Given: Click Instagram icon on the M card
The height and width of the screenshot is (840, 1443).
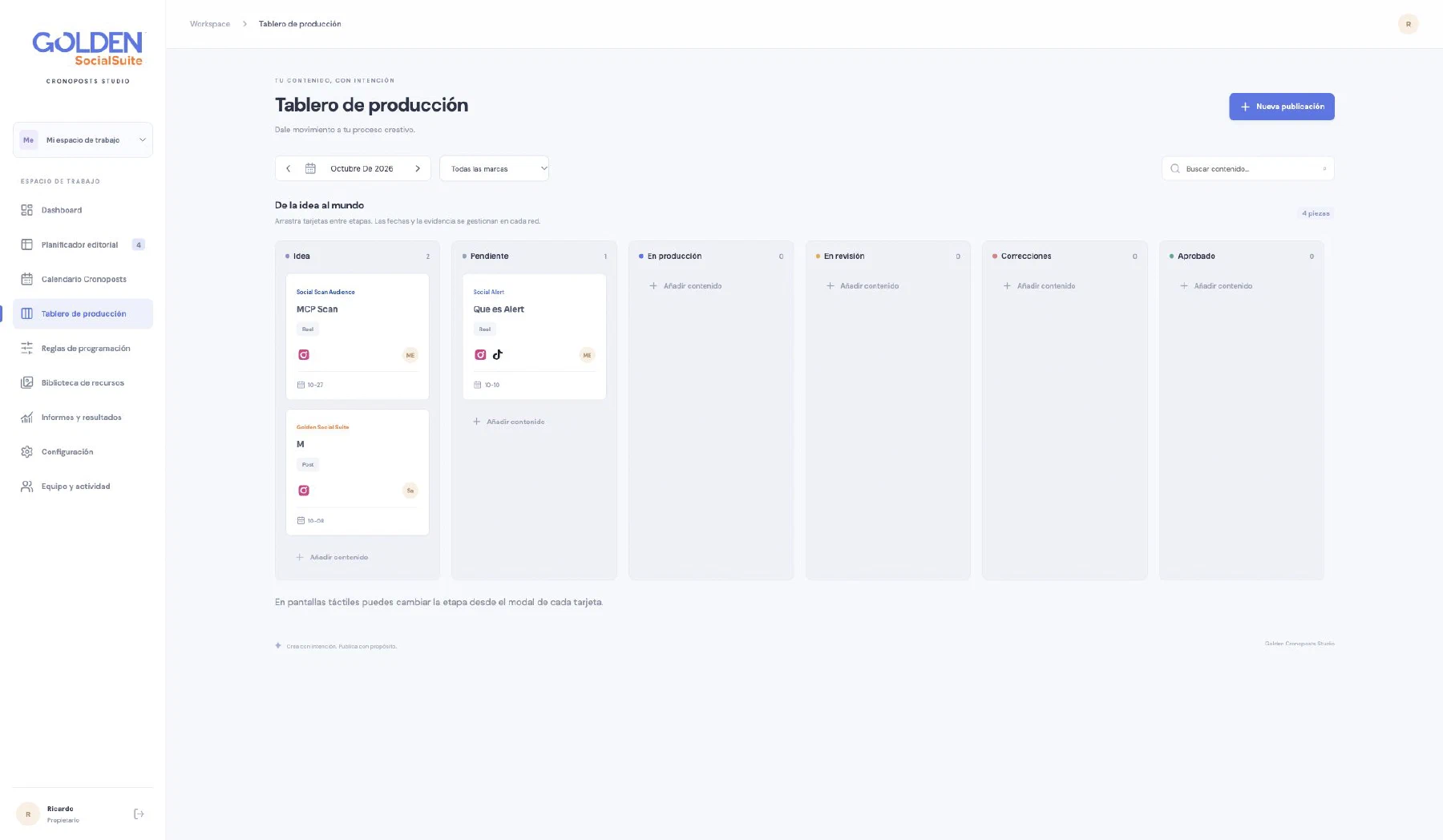Looking at the screenshot, I should [x=304, y=490].
